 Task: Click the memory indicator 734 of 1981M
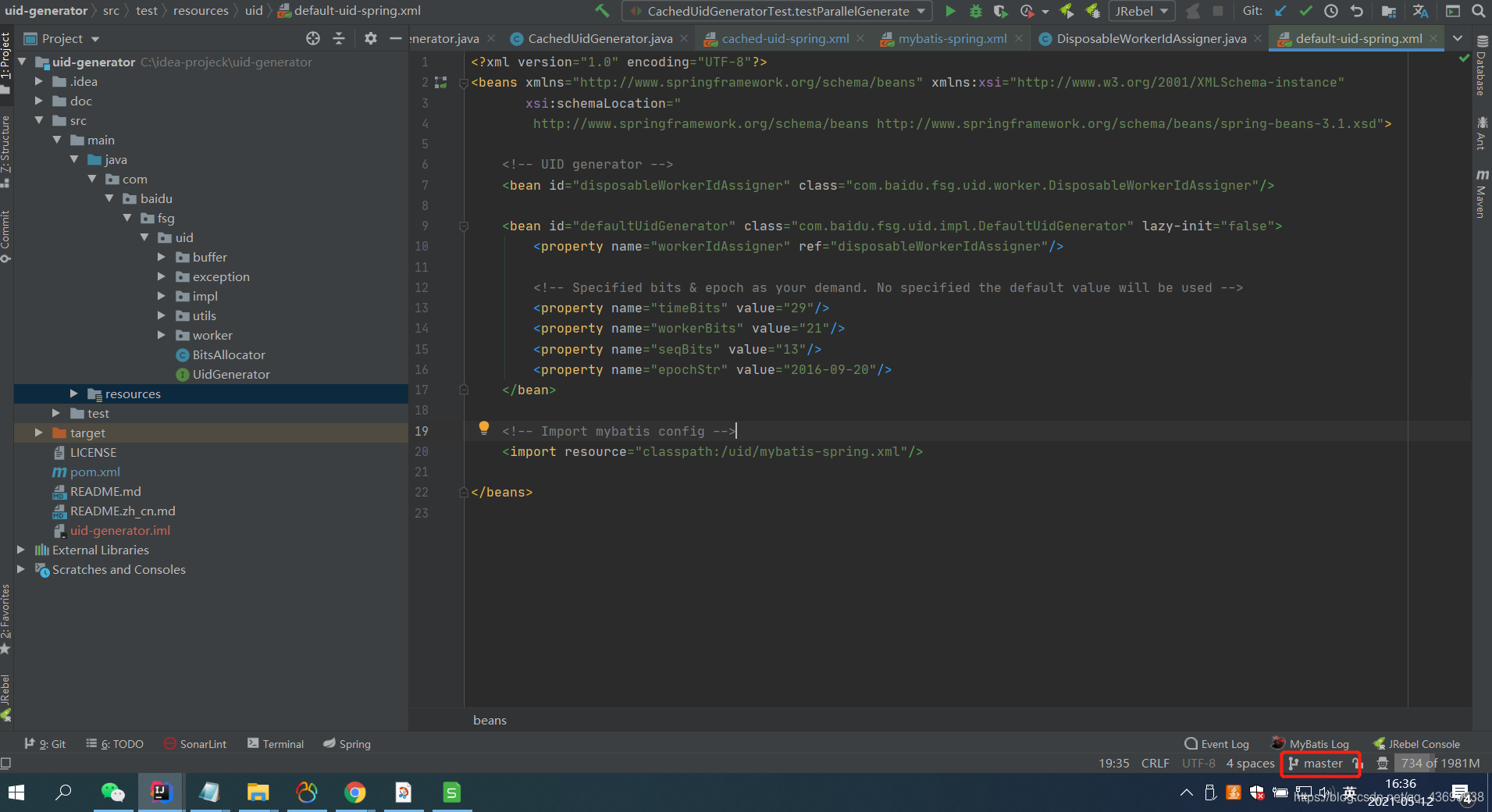coord(1439,764)
